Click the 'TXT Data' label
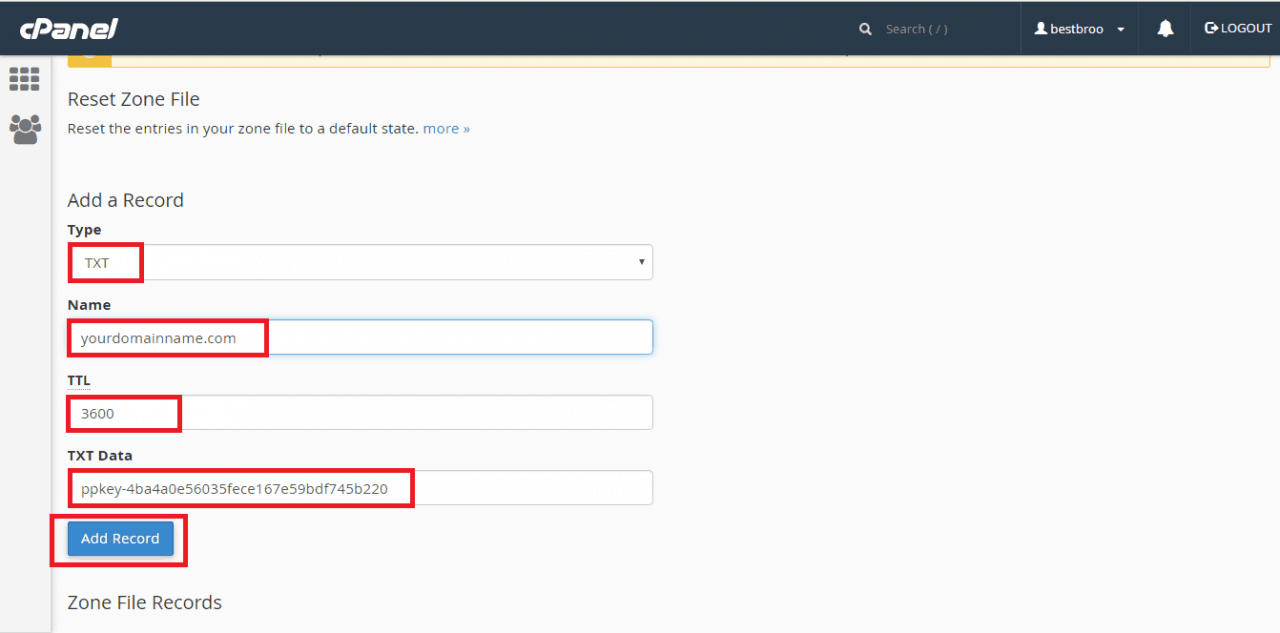Screen dimensions: 1280x633 click(100, 455)
